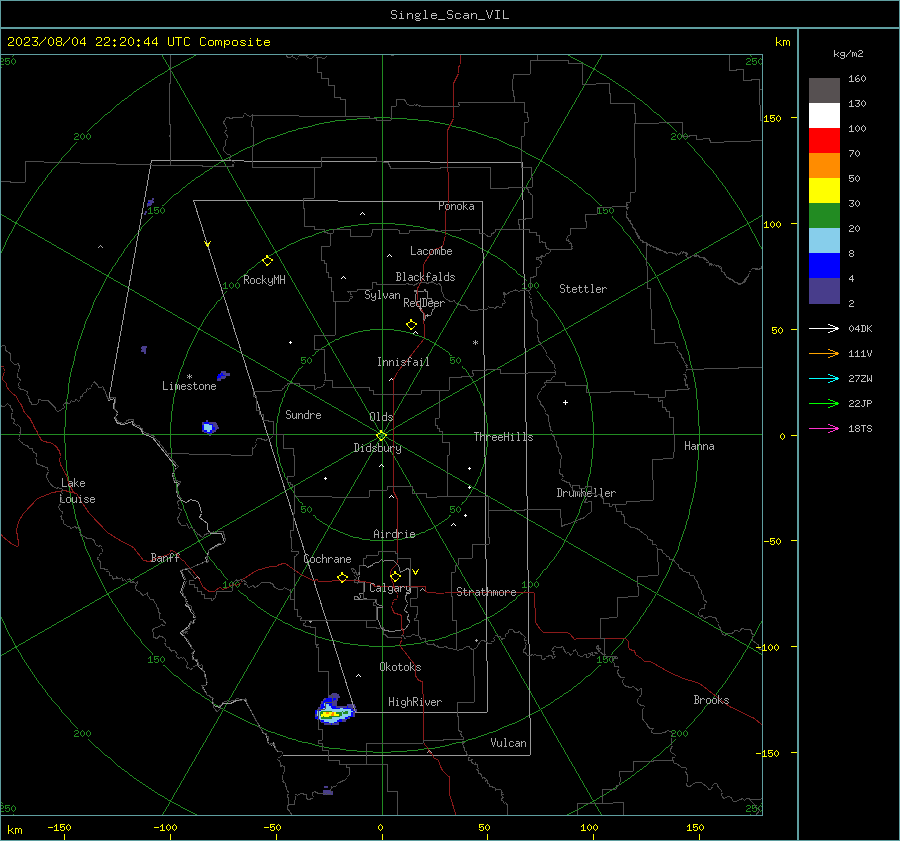Image resolution: width=900 pixels, height=841 pixels.
Task: Click the yellow diamond marker near RedDeer
Action: click(411, 324)
